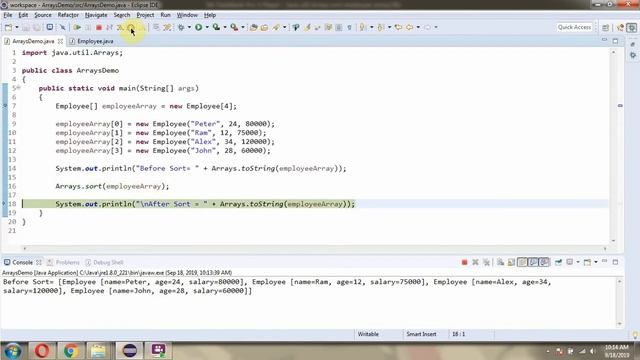Click the console vertical scrollbar
Viewport: 640px width, 360px height.
tap(620, 302)
